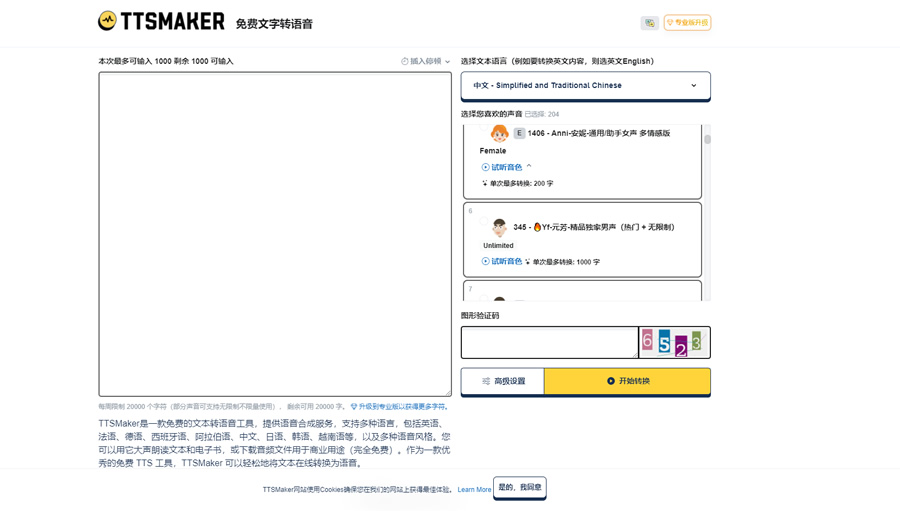The height and width of the screenshot is (511, 900).
Task: Open the text language dropdown showing 中文
Action: pos(585,86)
